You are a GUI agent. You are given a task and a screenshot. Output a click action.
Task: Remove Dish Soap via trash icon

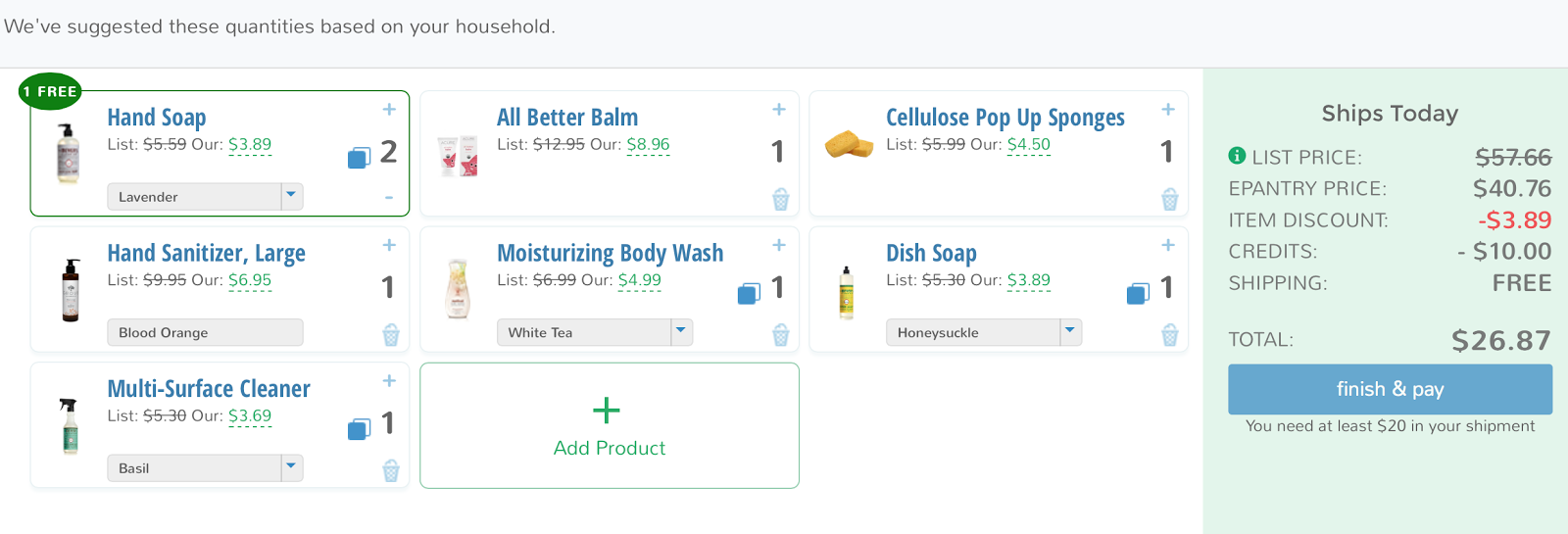1169,335
